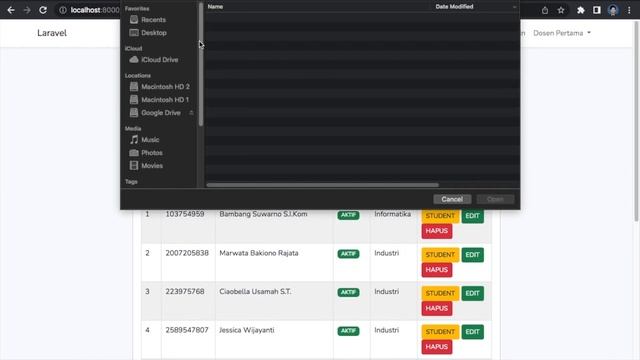Click AKTIF badge in Bambang Suwarno row
The width and height of the screenshot is (640, 360).
(348, 215)
